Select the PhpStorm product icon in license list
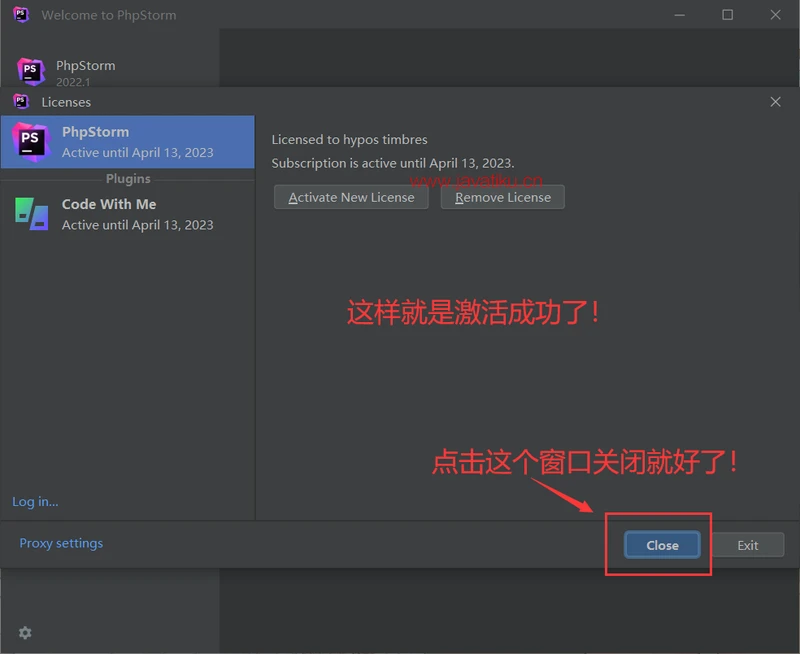 tap(31, 141)
